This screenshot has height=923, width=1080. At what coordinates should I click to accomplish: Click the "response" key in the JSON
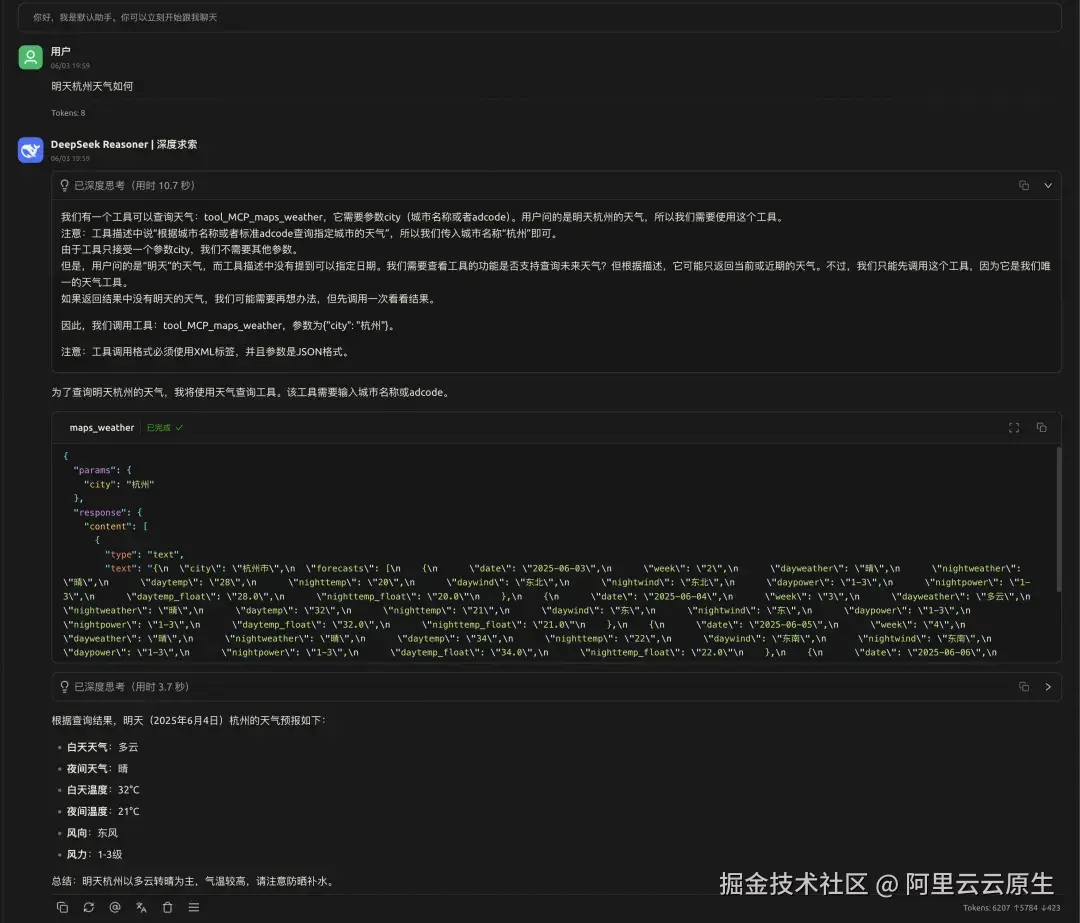(99, 512)
